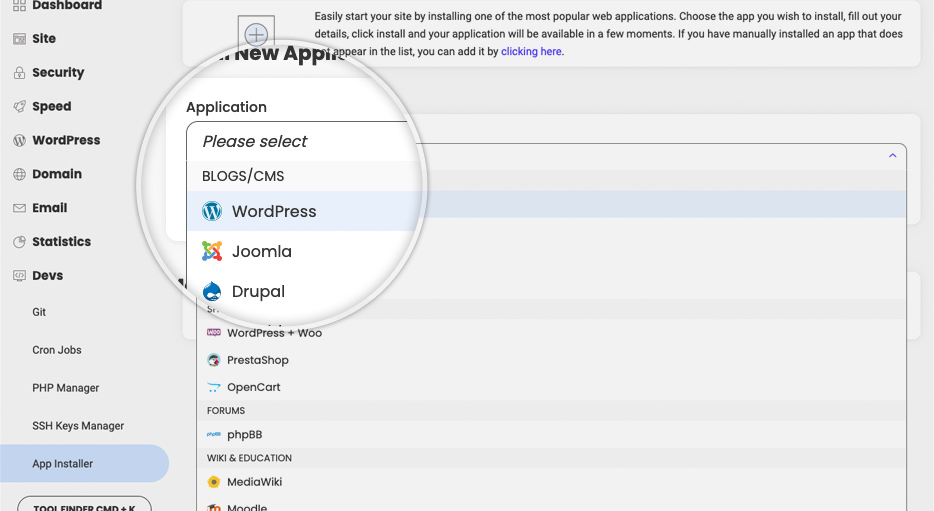Select App Installer in sidebar
This screenshot has height=511, width=934.
click(x=85, y=463)
